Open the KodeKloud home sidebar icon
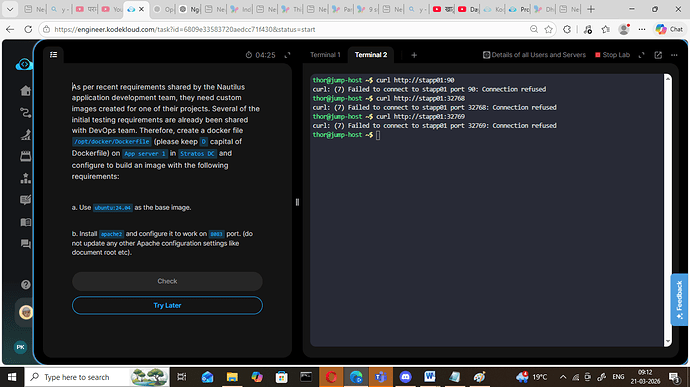This screenshot has width=690, height=387. [26, 91]
